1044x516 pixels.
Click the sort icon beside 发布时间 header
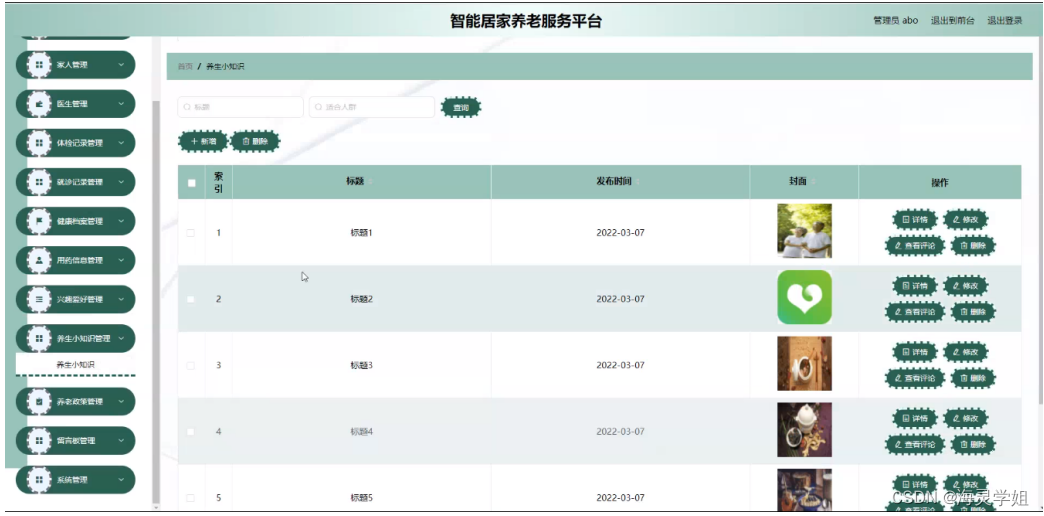[637, 182]
